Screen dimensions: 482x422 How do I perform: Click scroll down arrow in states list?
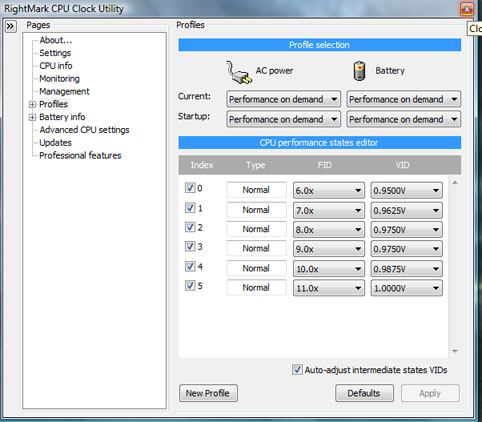click(455, 351)
